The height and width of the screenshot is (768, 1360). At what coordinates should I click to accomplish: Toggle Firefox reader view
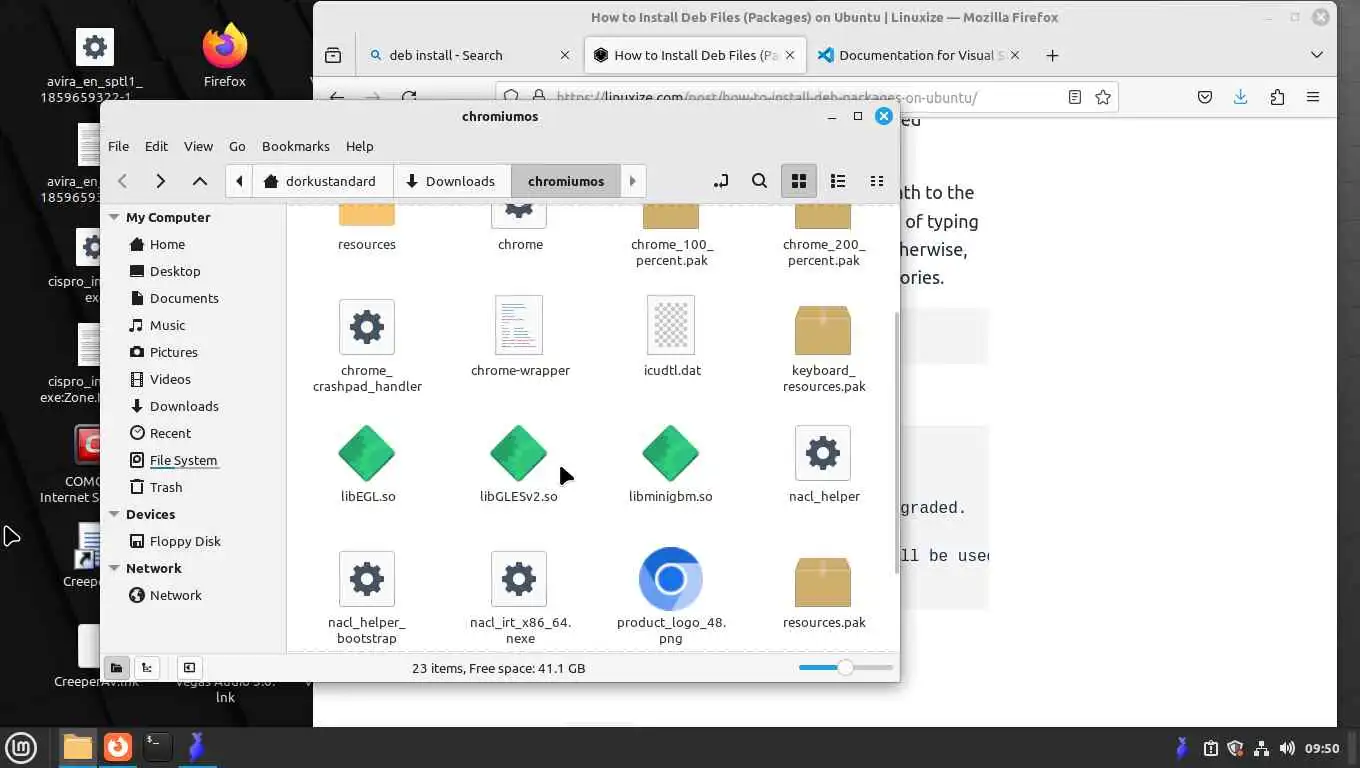click(1074, 97)
